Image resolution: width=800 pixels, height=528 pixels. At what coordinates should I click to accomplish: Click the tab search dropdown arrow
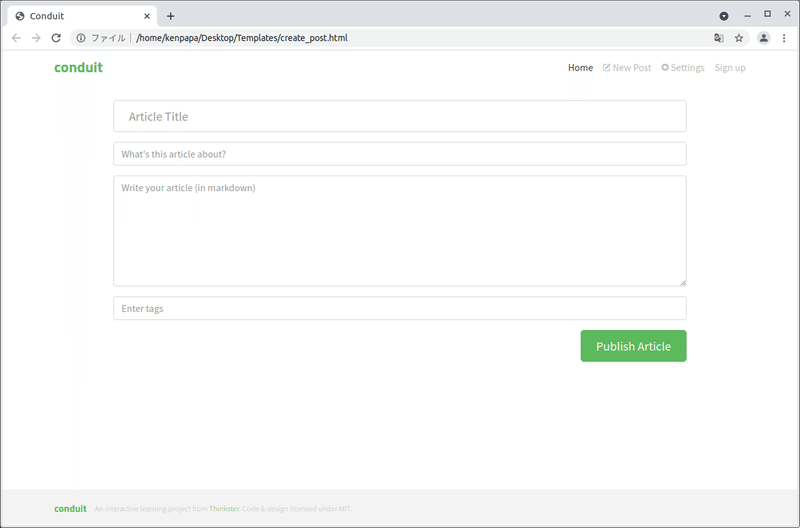point(723,16)
